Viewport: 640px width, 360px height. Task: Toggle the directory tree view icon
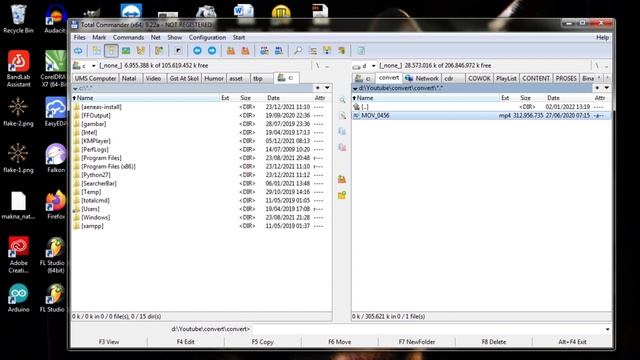[x=140, y=51]
